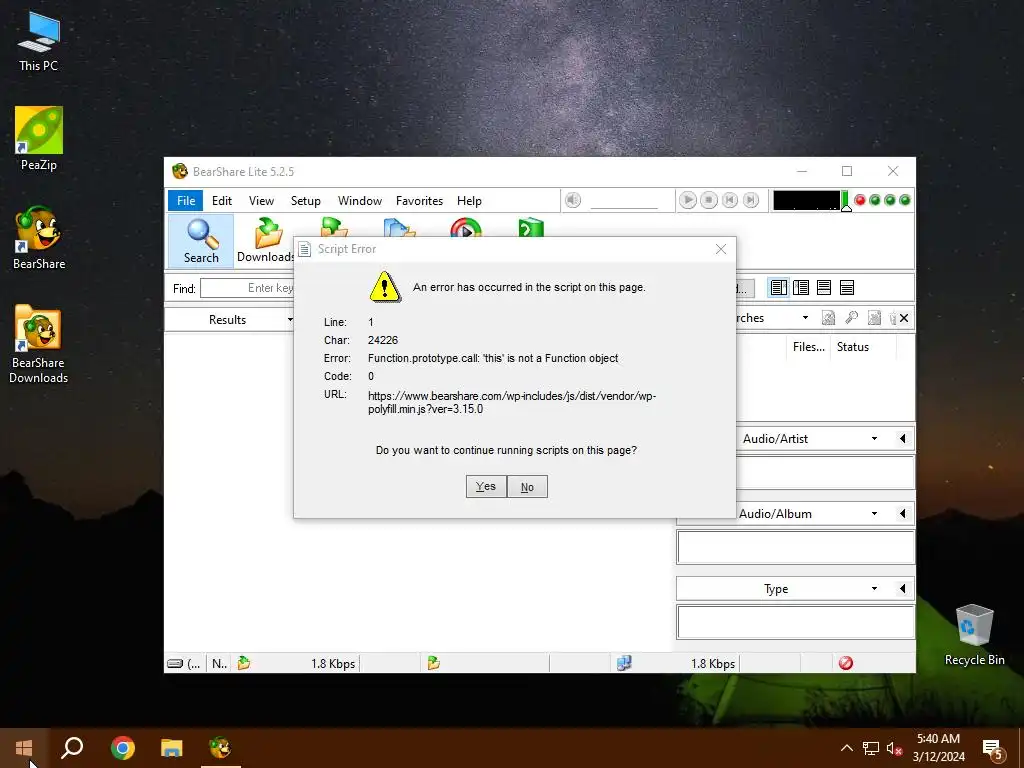Open the Windows Start menu
Image resolution: width=1024 pixels, height=768 pixels.
click(x=24, y=748)
